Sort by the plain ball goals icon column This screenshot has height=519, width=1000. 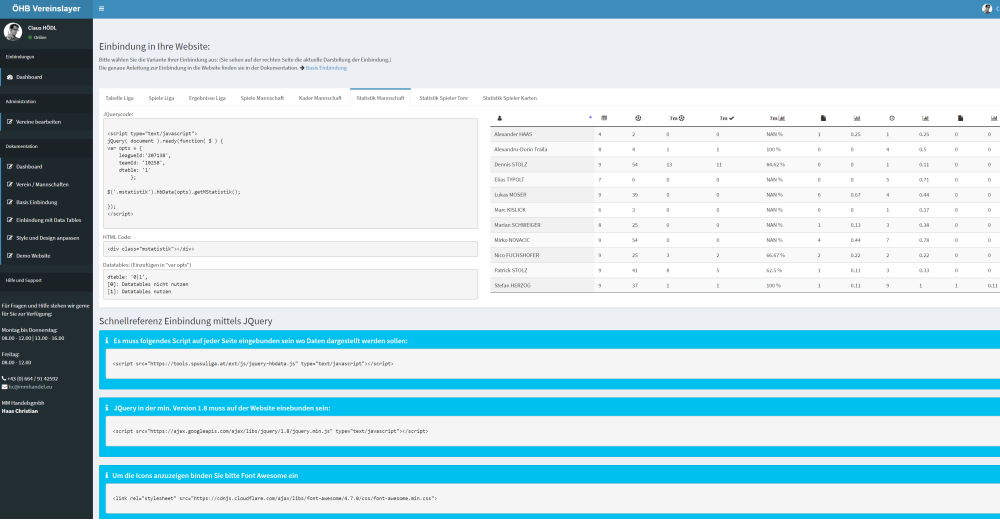(x=638, y=118)
